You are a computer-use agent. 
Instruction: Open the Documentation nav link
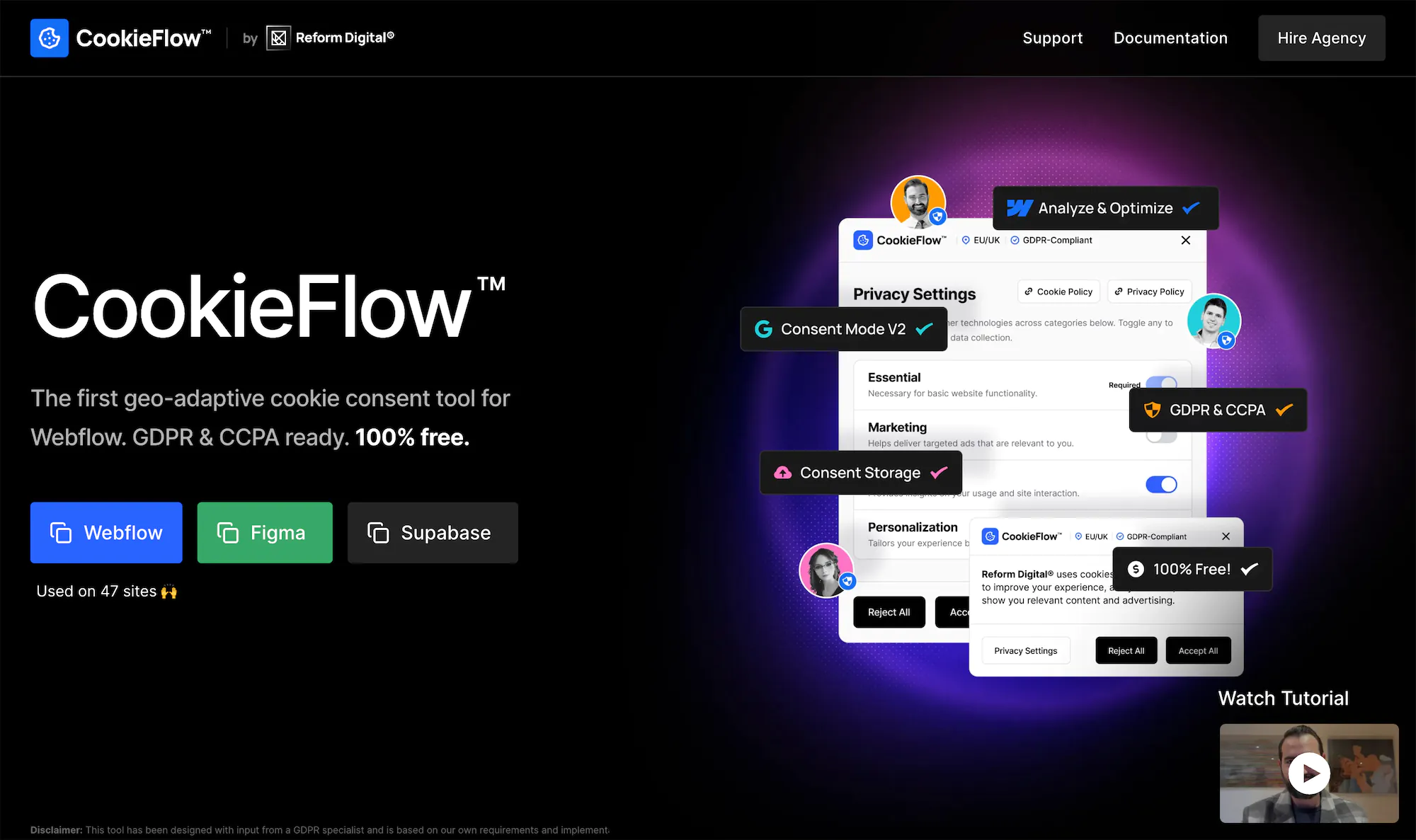[x=1170, y=38]
